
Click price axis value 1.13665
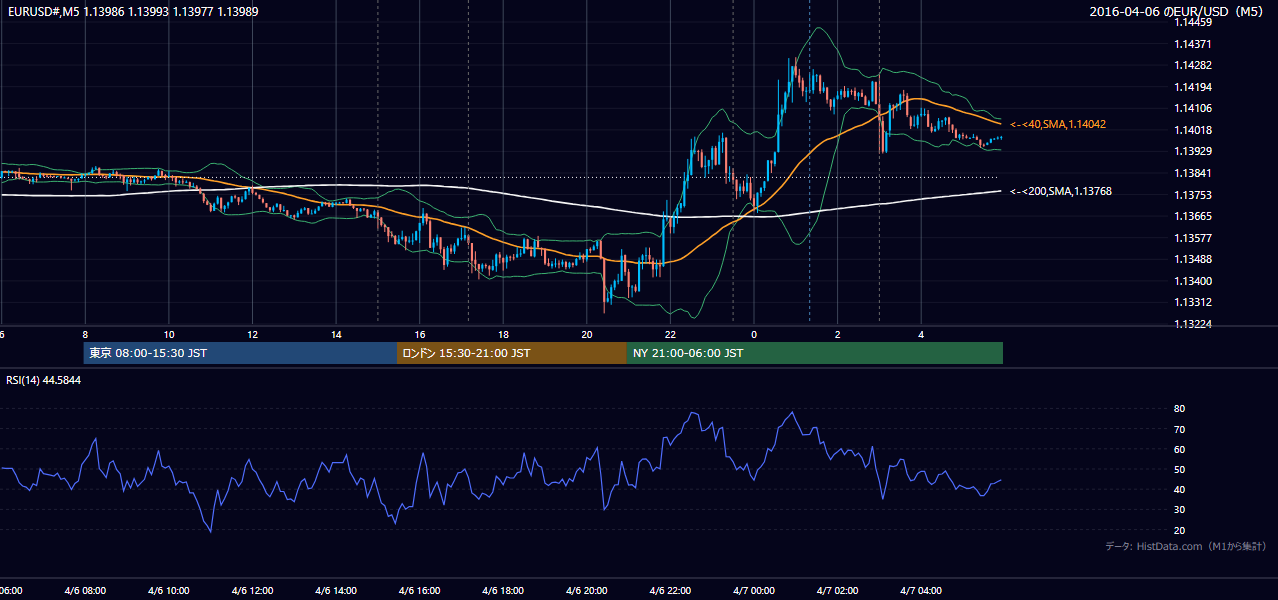1192,216
